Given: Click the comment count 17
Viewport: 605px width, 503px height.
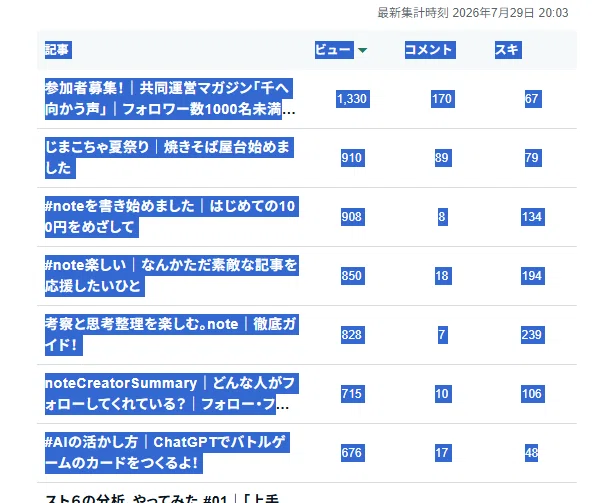Looking at the screenshot, I should pos(443,453).
